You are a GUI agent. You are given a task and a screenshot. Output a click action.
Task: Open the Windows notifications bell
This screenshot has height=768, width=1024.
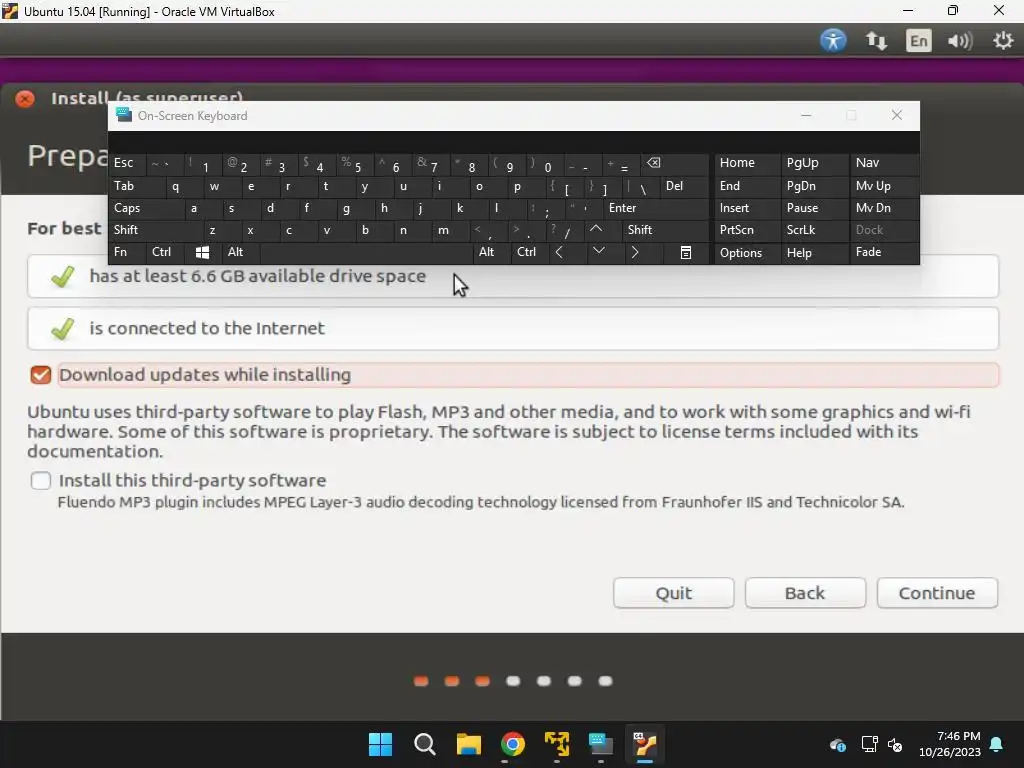coord(997,744)
